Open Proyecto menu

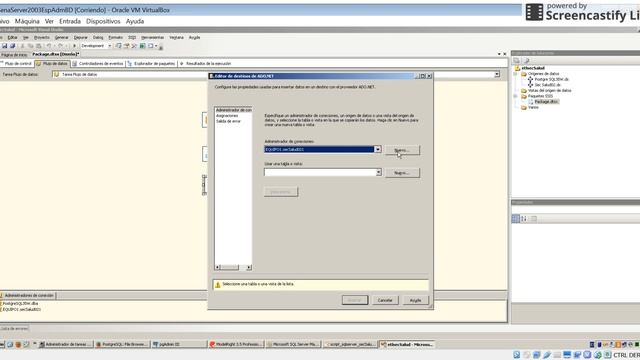pos(41,38)
